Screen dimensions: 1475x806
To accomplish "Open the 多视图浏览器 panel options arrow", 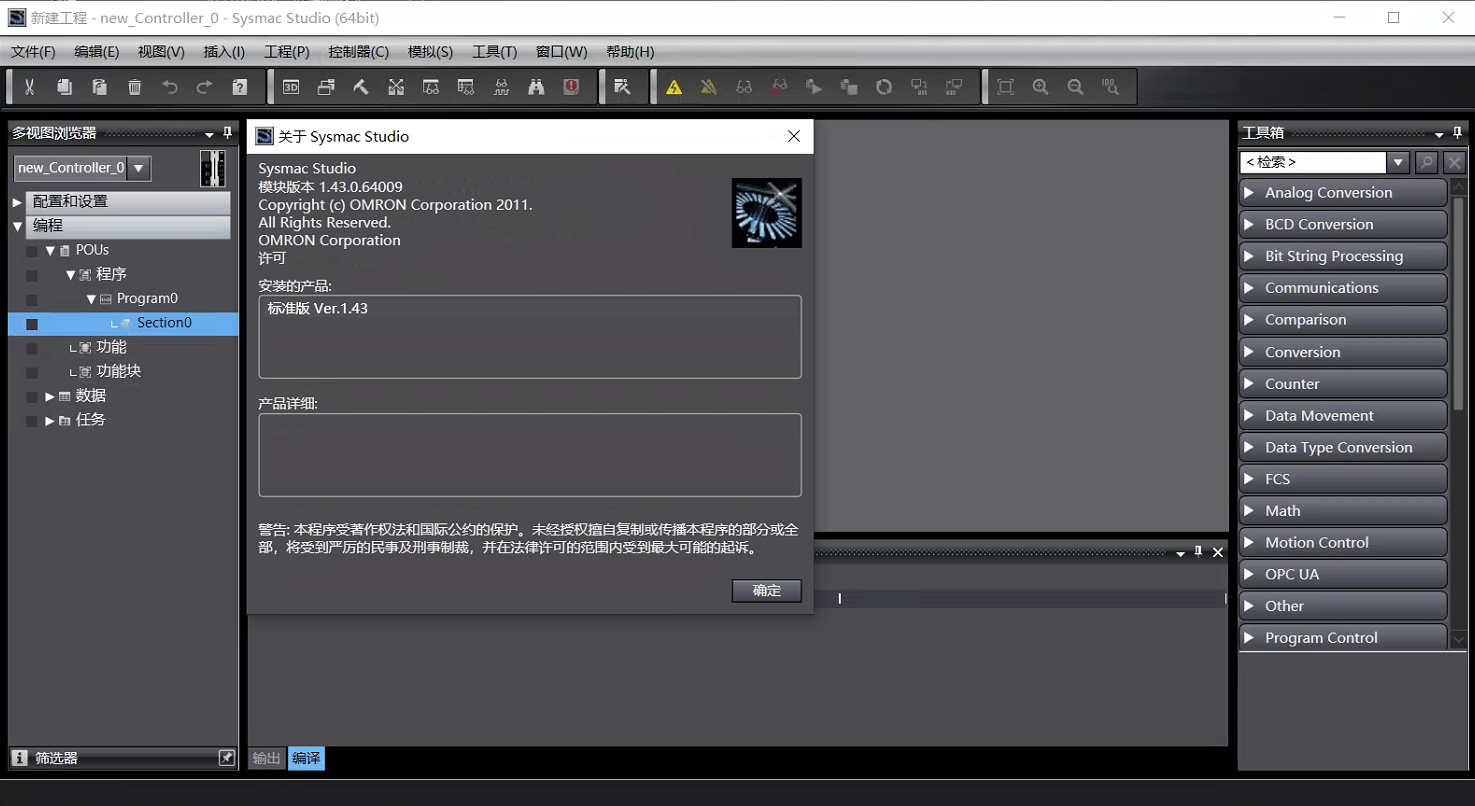I will pyautogui.click(x=209, y=134).
